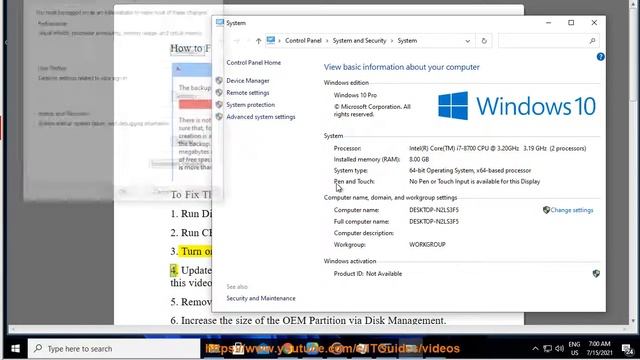Image resolution: width=640 pixels, height=360 pixels.
Task: Click the heading View basic information about your computer
Action: pyautogui.click(x=402, y=67)
